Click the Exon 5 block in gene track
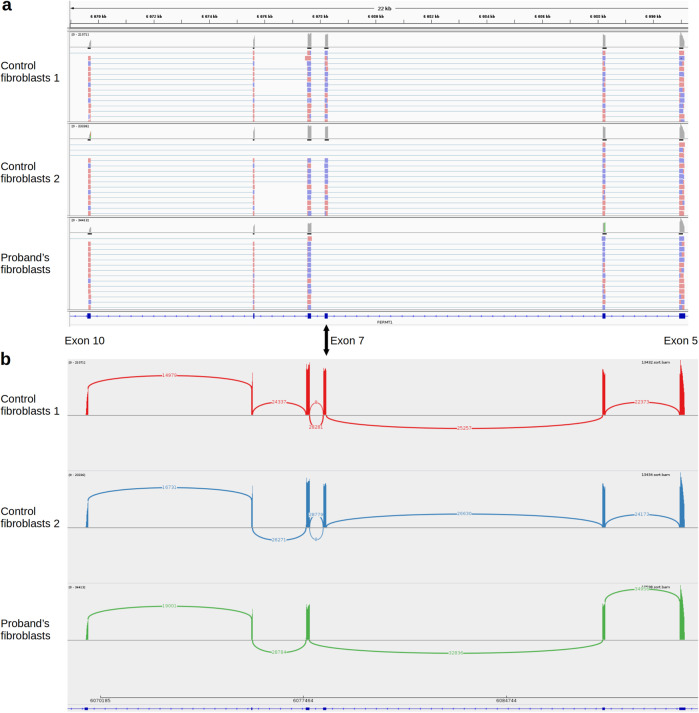Image resolution: width=699 pixels, height=713 pixels. (681, 316)
